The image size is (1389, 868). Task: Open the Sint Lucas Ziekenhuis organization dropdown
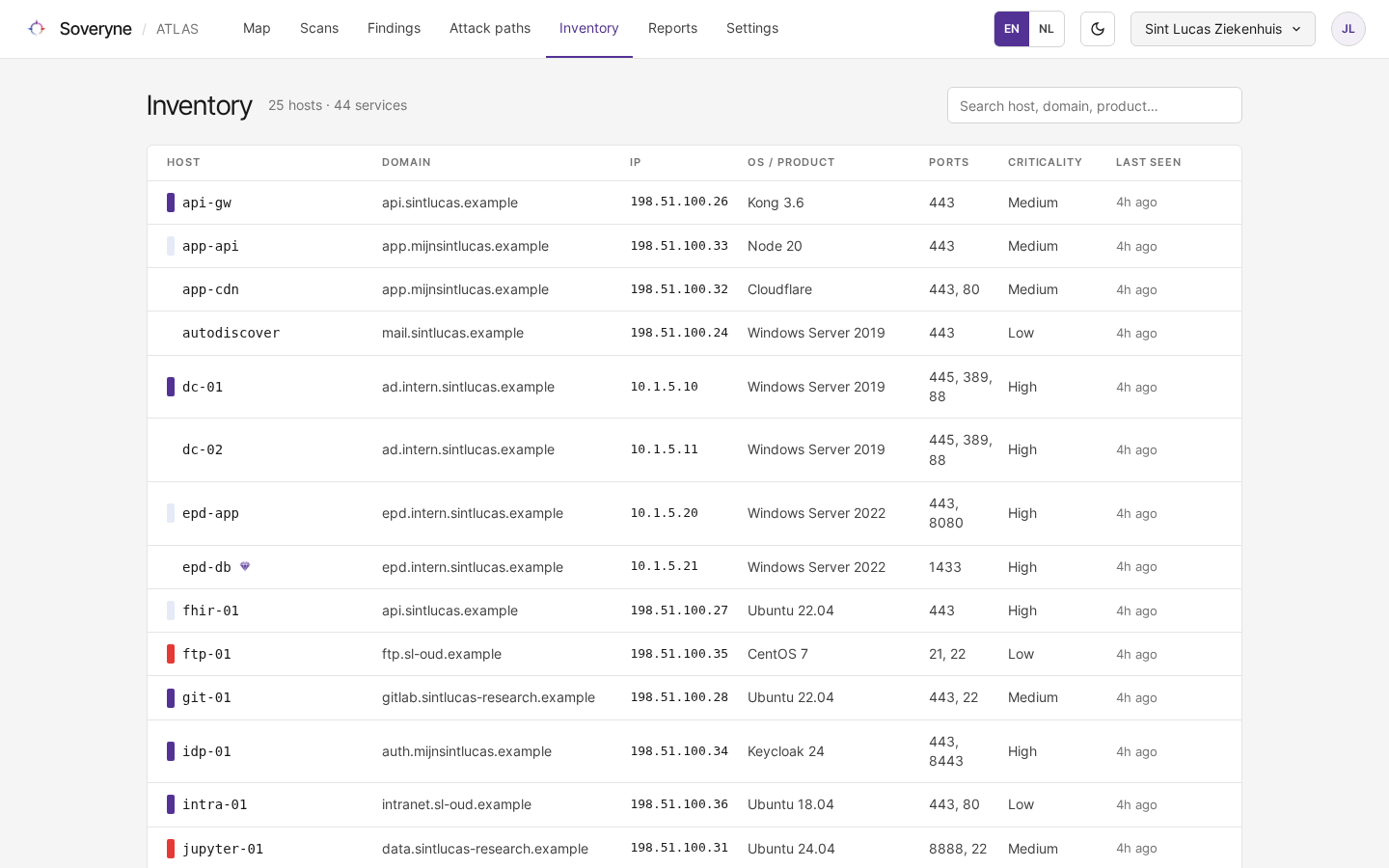coord(1223,29)
